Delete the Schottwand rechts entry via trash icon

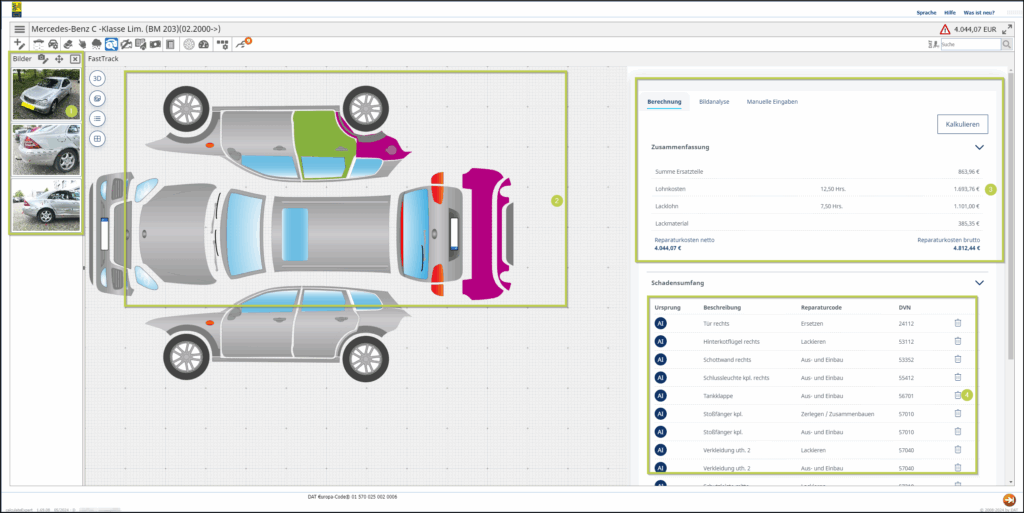[957, 359]
